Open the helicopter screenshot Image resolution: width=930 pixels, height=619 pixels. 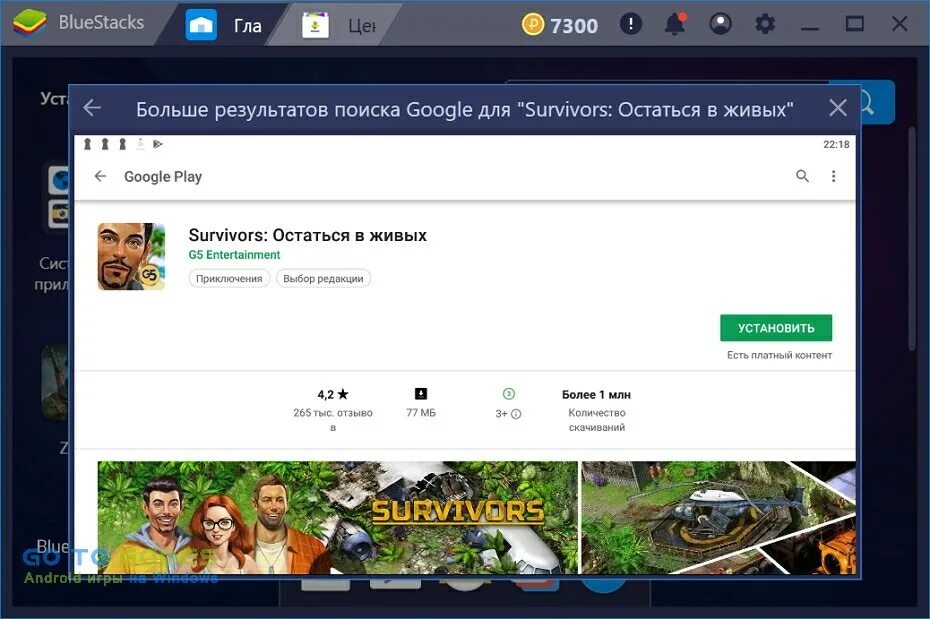click(718, 517)
